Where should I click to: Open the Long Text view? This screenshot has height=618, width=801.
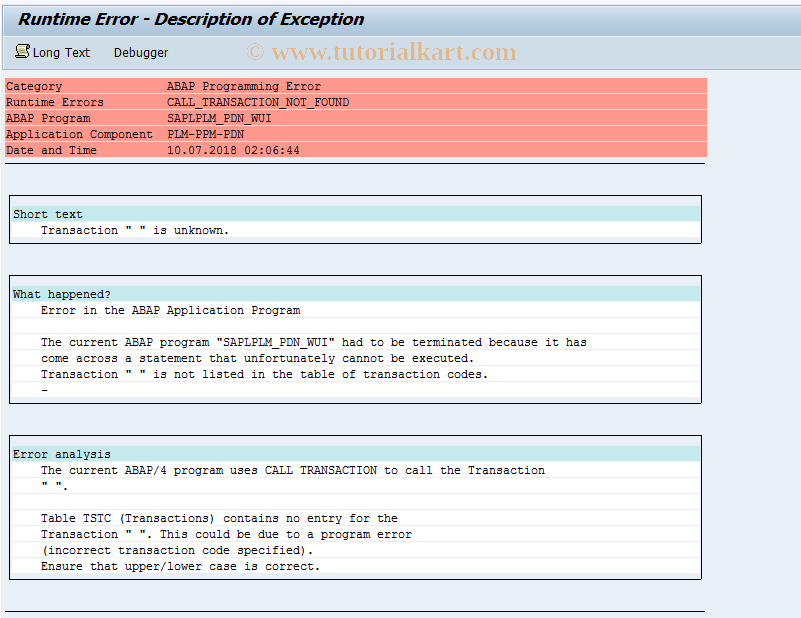[61, 53]
